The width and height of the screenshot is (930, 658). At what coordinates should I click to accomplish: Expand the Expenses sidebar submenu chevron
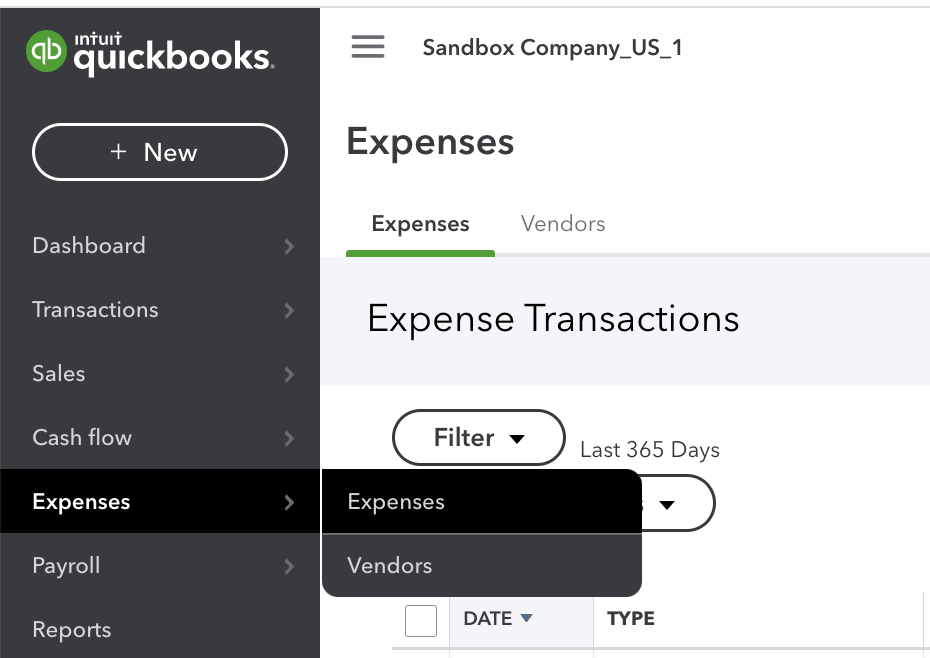(289, 502)
